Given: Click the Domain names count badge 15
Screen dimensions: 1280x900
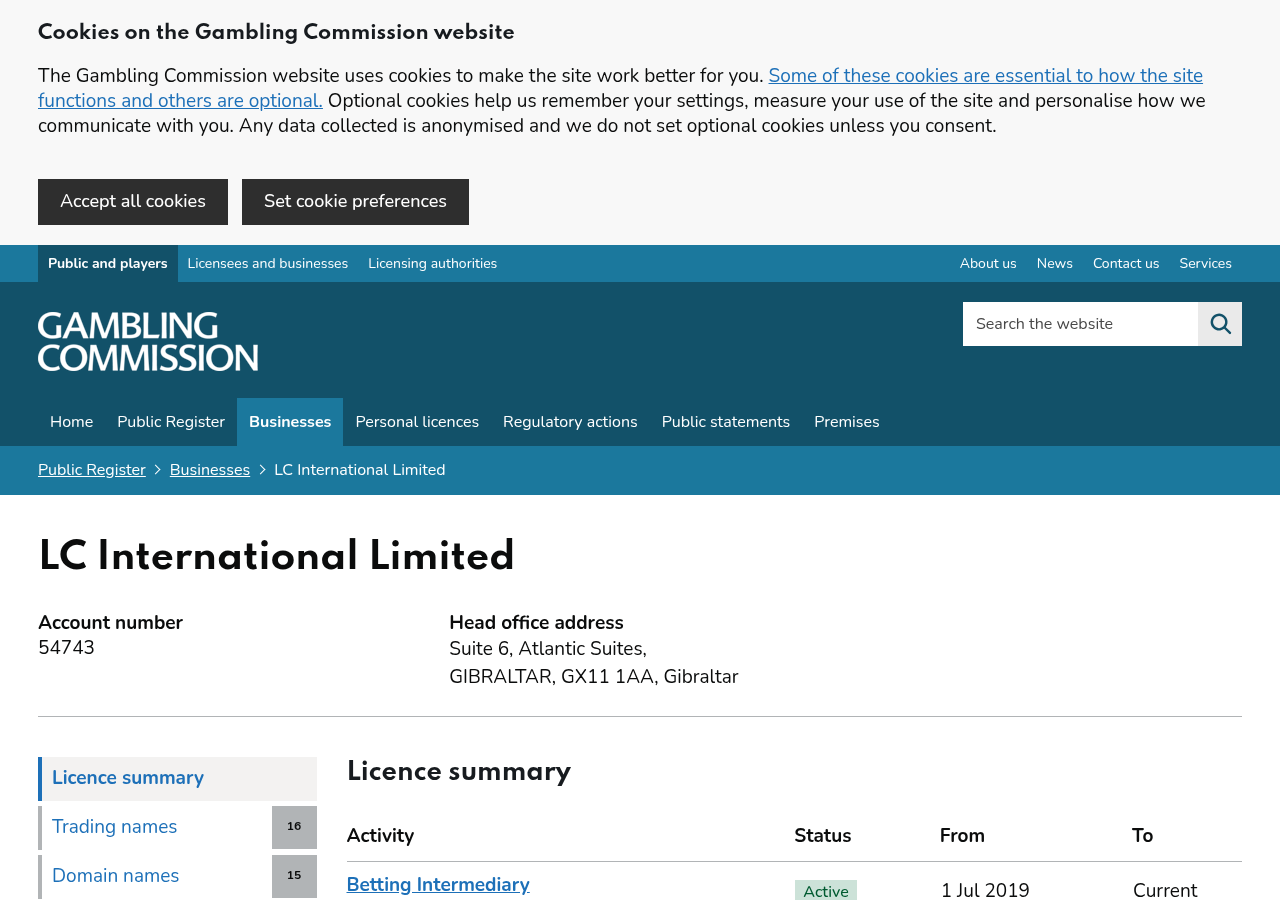Looking at the screenshot, I should pyautogui.click(x=294, y=877).
